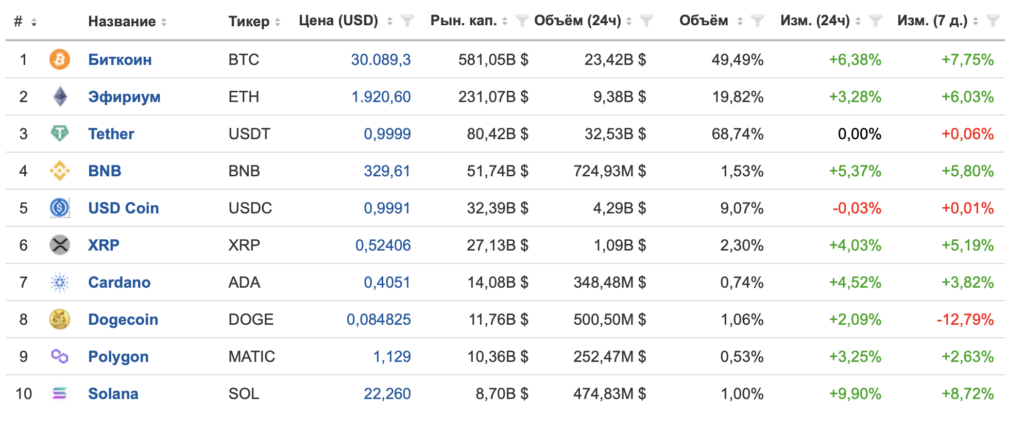Click the BNB logo icon
This screenshot has height=431, width=1024.
click(x=59, y=171)
